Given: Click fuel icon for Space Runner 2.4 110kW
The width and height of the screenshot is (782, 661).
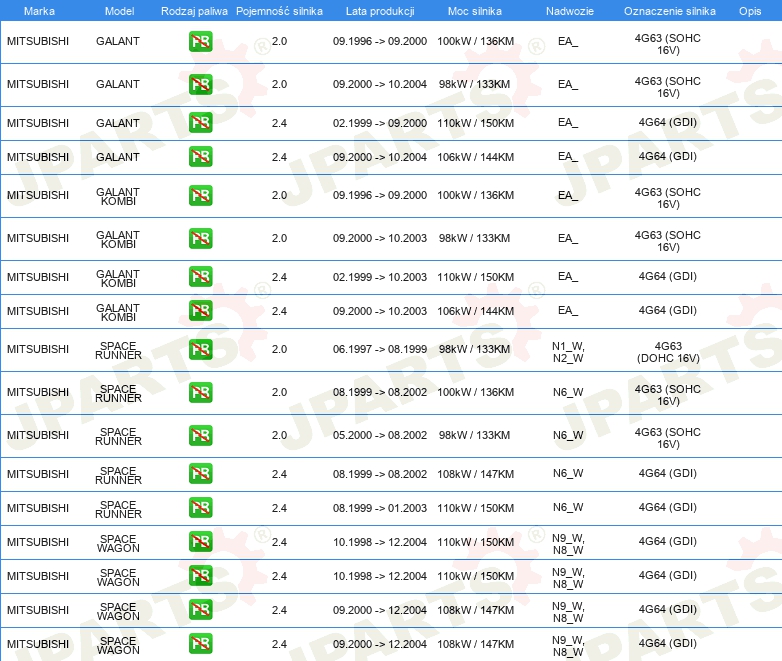Looking at the screenshot, I should pyautogui.click(x=200, y=507).
